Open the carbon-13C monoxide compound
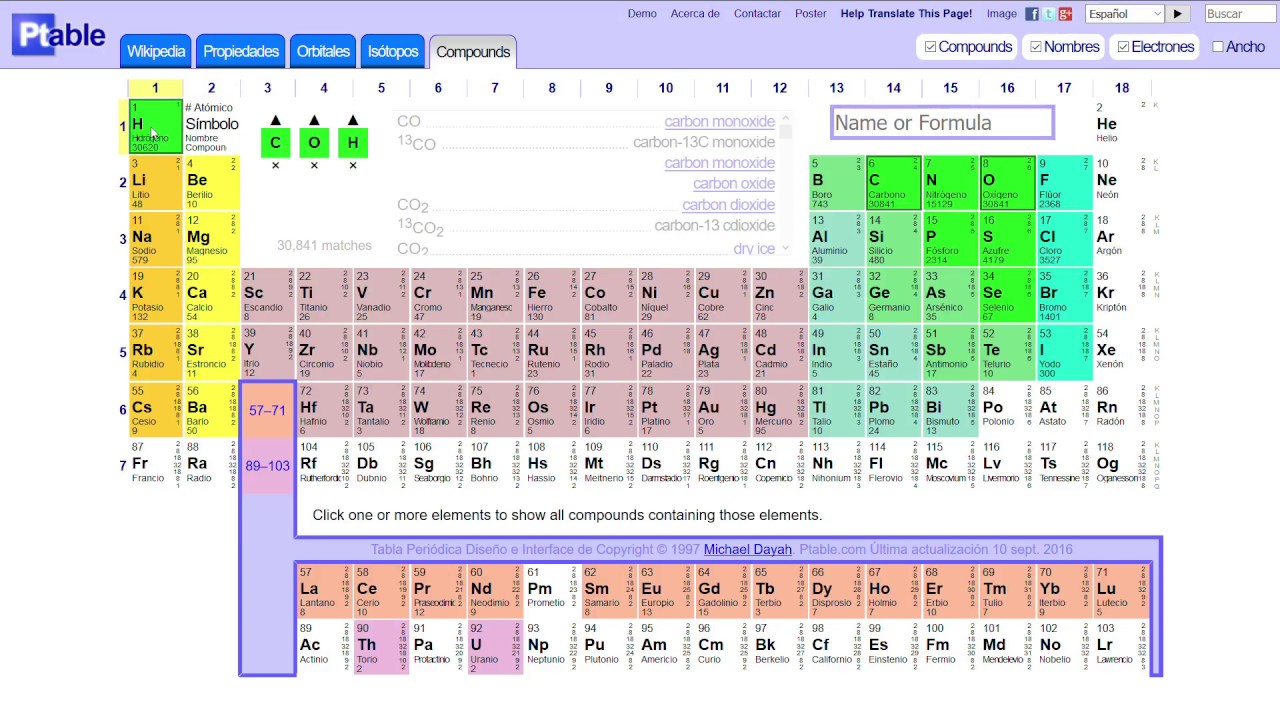The image size is (1280, 720). click(704, 143)
